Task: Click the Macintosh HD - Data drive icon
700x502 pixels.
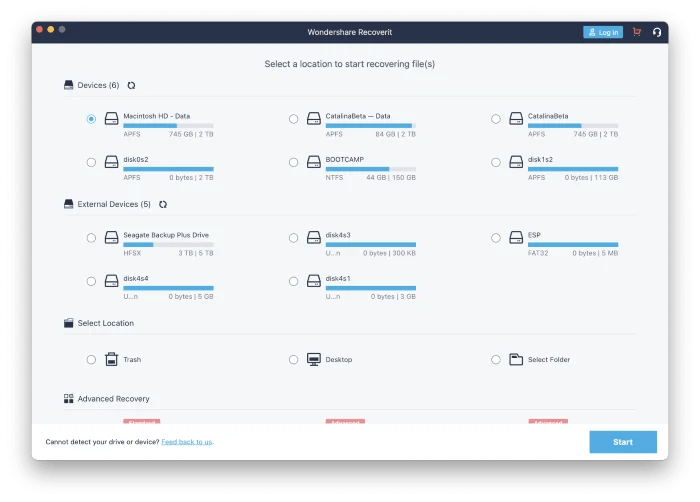Action: pyautogui.click(x=111, y=118)
